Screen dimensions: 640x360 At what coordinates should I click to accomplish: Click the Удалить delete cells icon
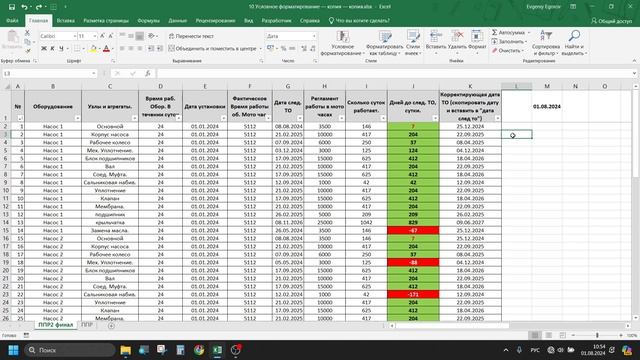[457, 37]
